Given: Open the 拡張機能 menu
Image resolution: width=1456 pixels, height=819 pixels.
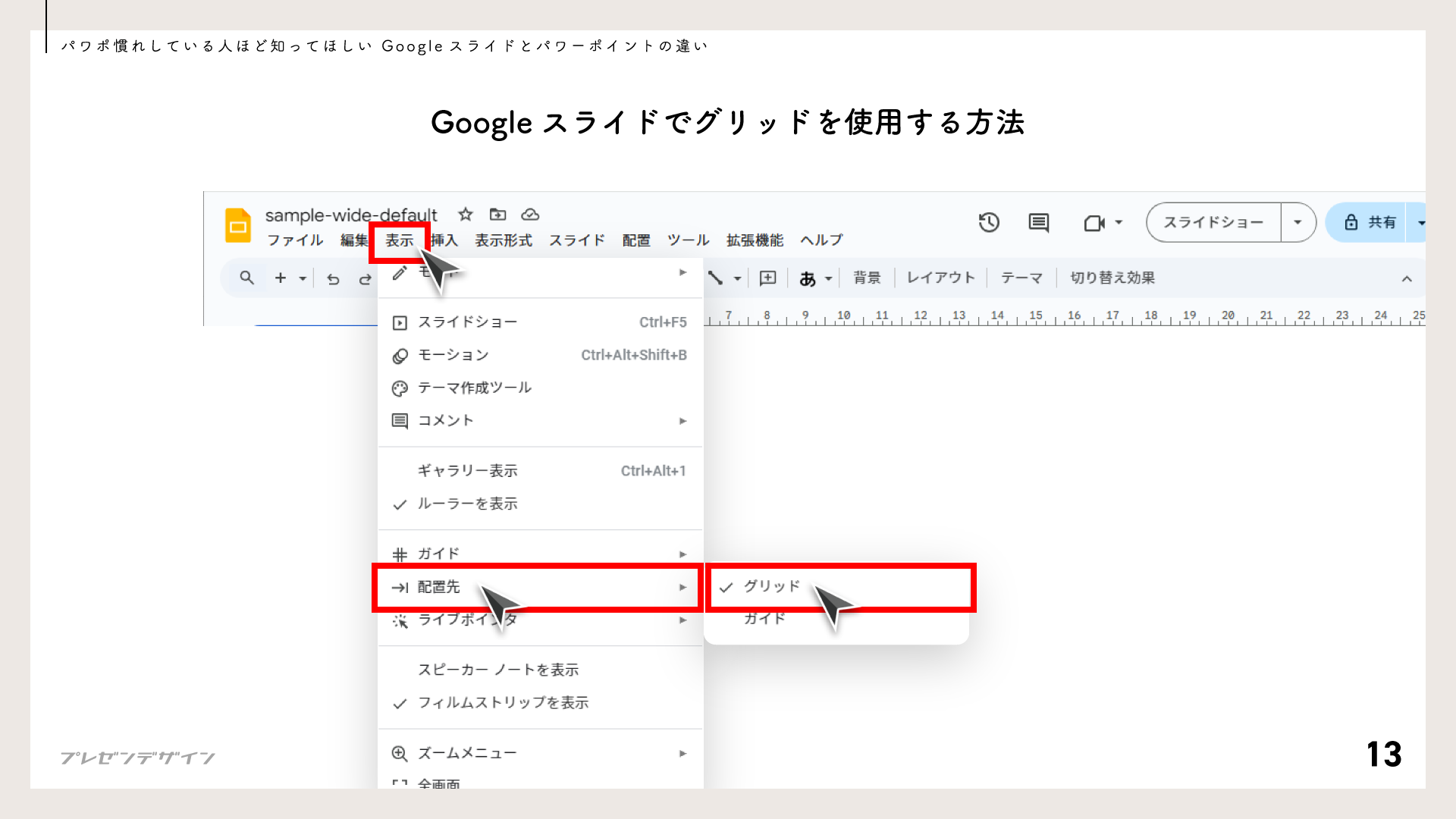Looking at the screenshot, I should (x=755, y=240).
